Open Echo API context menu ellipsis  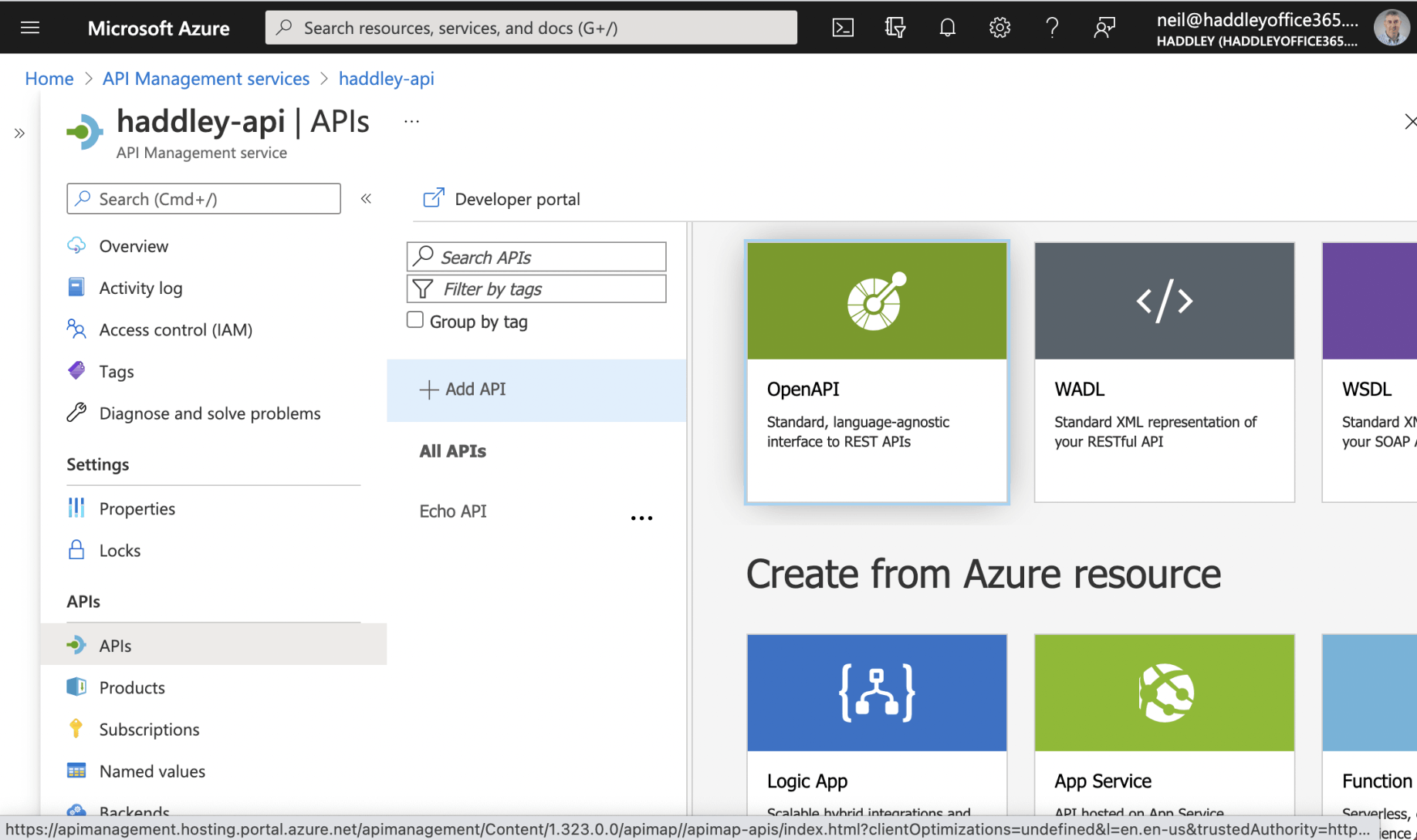641,518
